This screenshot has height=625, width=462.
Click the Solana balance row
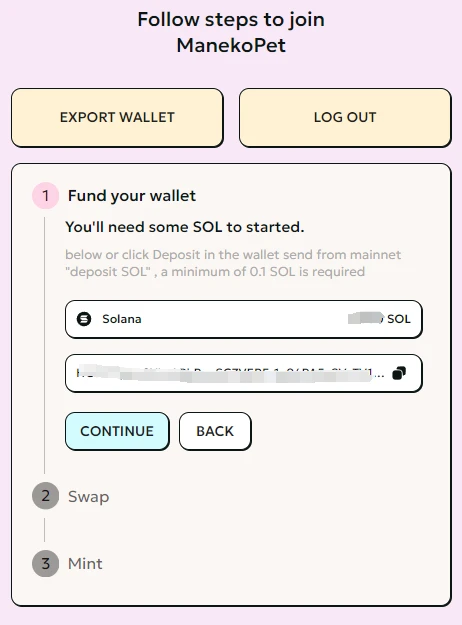point(244,319)
